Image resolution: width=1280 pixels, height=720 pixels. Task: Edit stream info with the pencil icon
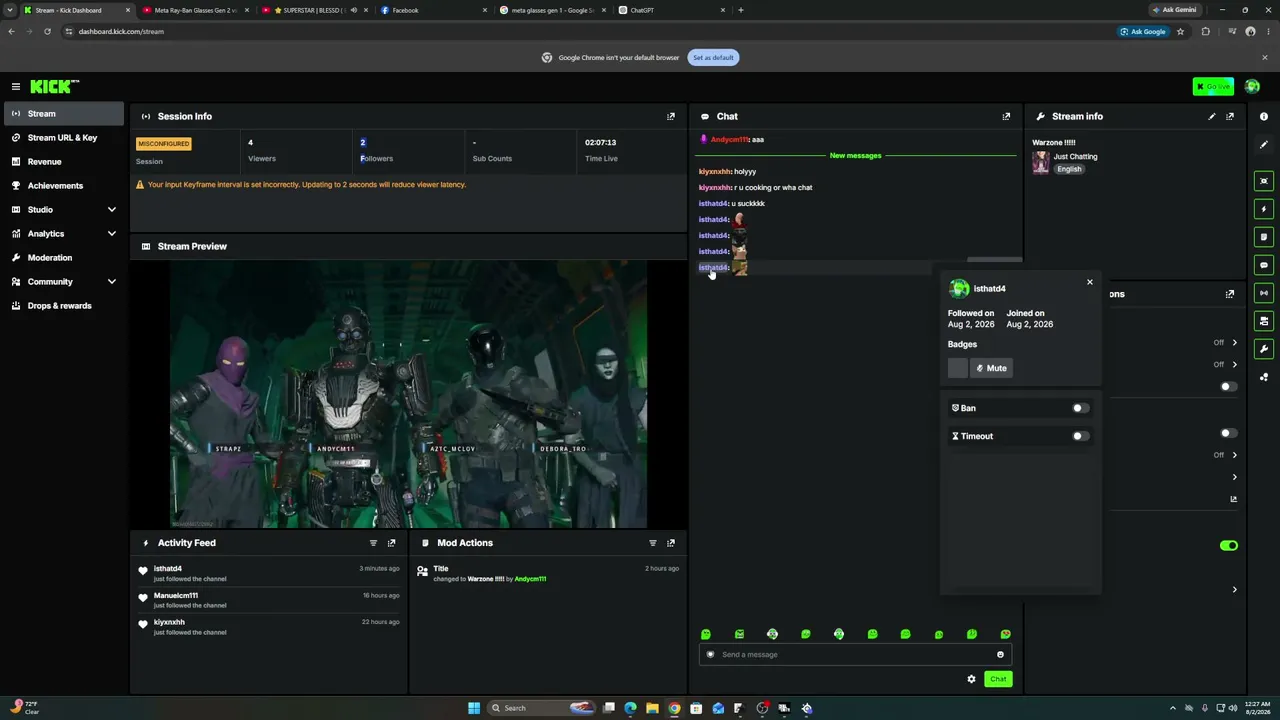(1212, 116)
